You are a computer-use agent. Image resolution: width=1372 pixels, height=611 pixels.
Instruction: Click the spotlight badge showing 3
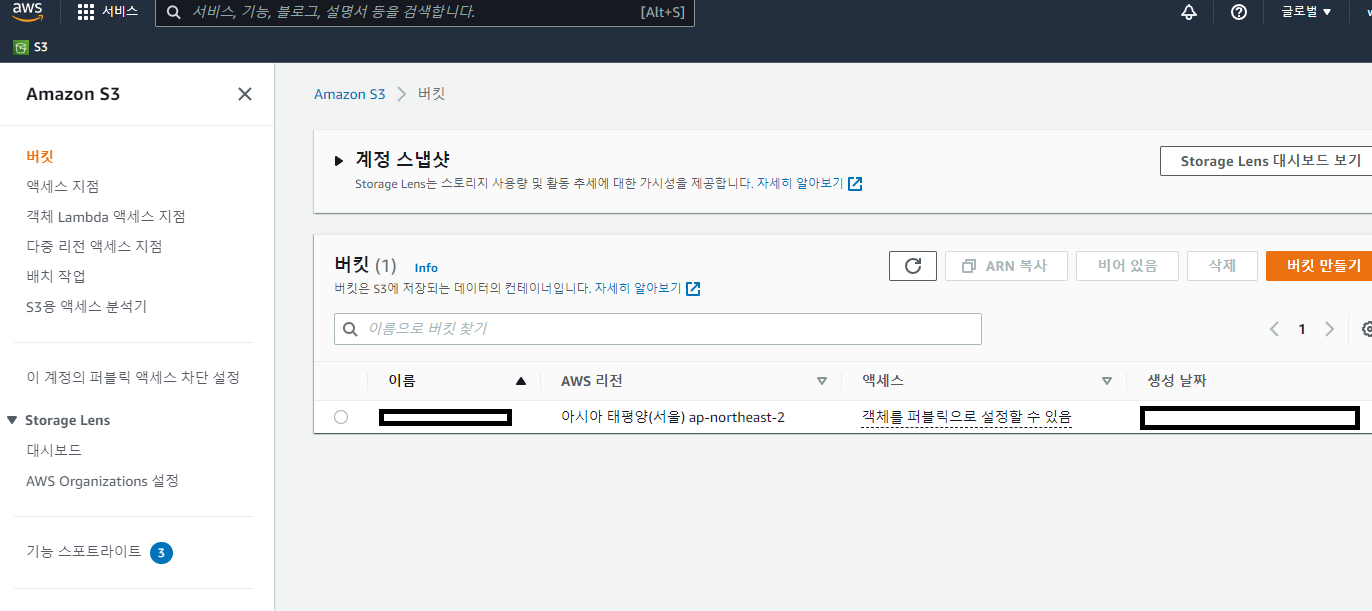click(161, 552)
